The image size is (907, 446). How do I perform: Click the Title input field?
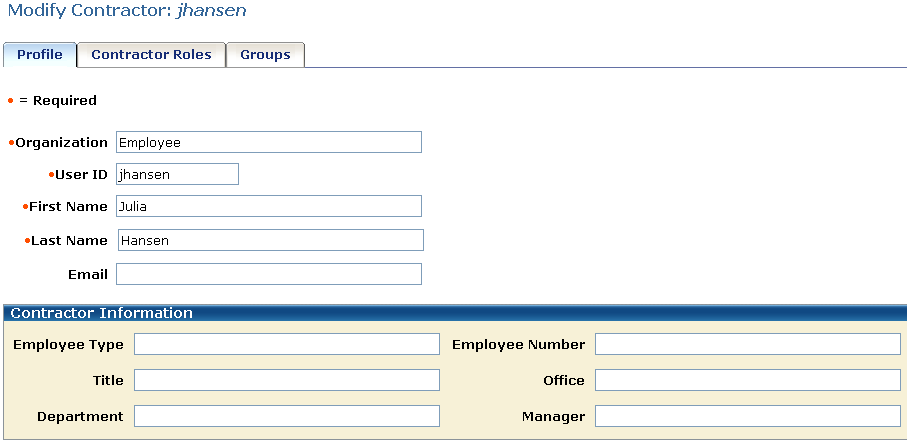click(x=286, y=380)
